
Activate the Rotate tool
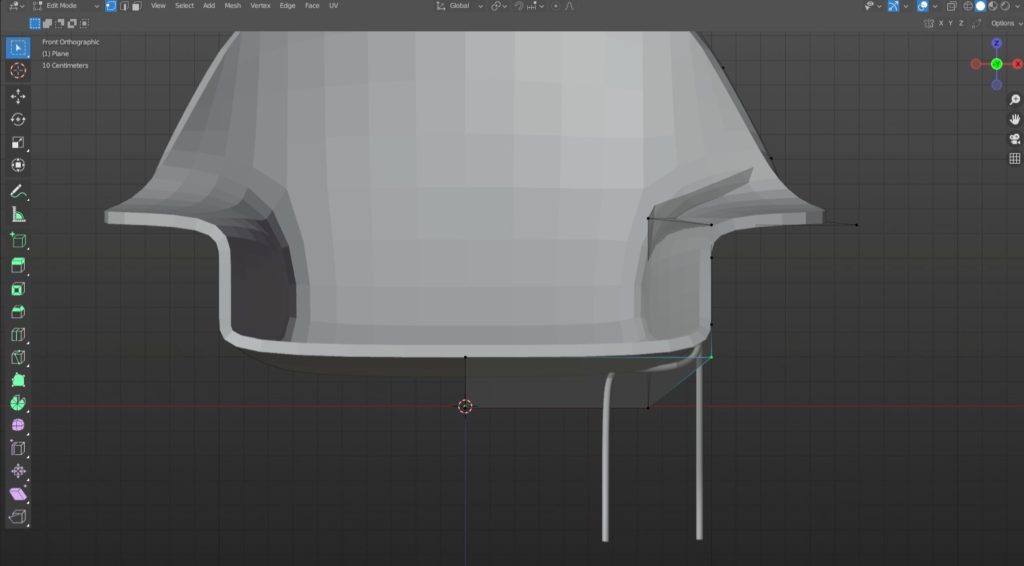[17, 119]
